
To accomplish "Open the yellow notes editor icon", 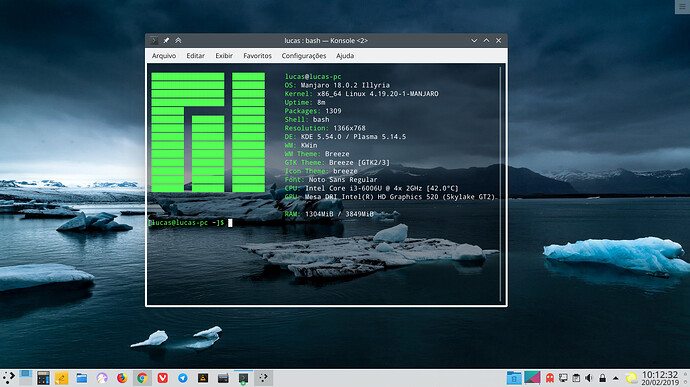I will pos(62,378).
